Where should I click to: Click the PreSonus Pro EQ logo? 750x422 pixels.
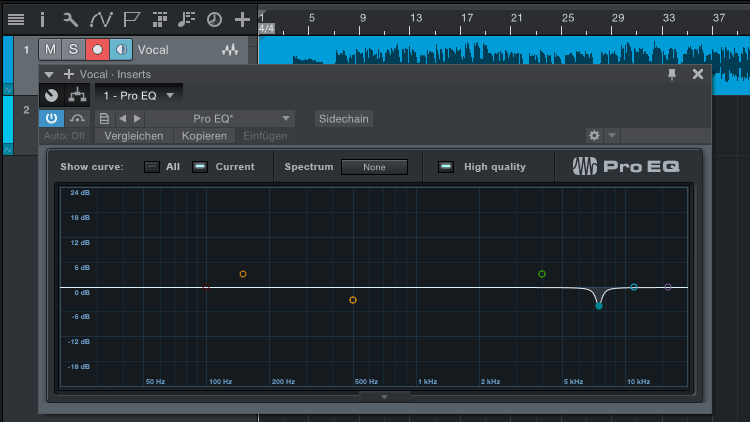(626, 167)
